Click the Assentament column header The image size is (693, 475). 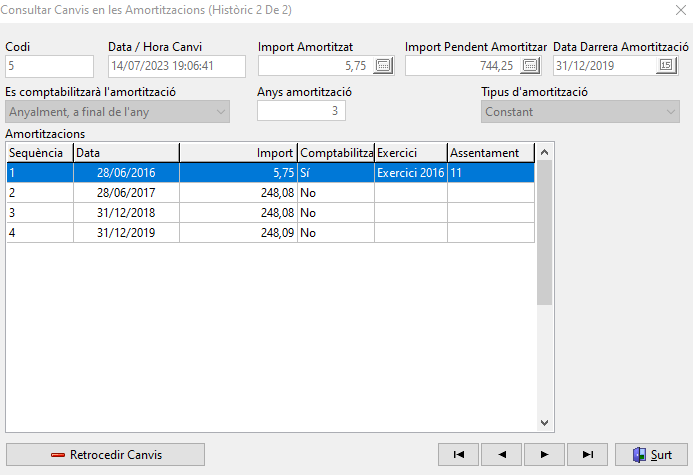[x=491, y=153]
